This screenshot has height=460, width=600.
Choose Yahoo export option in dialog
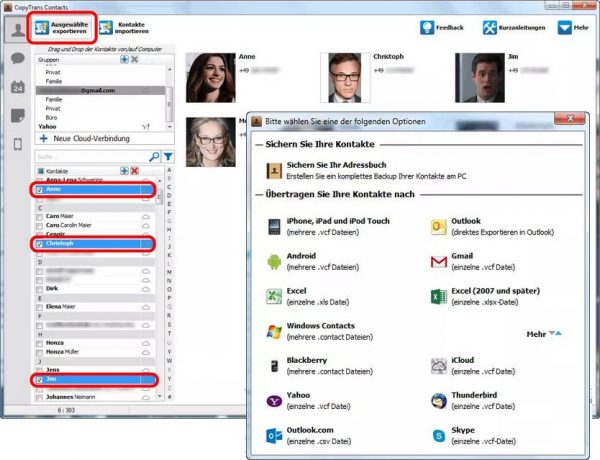[308, 401]
